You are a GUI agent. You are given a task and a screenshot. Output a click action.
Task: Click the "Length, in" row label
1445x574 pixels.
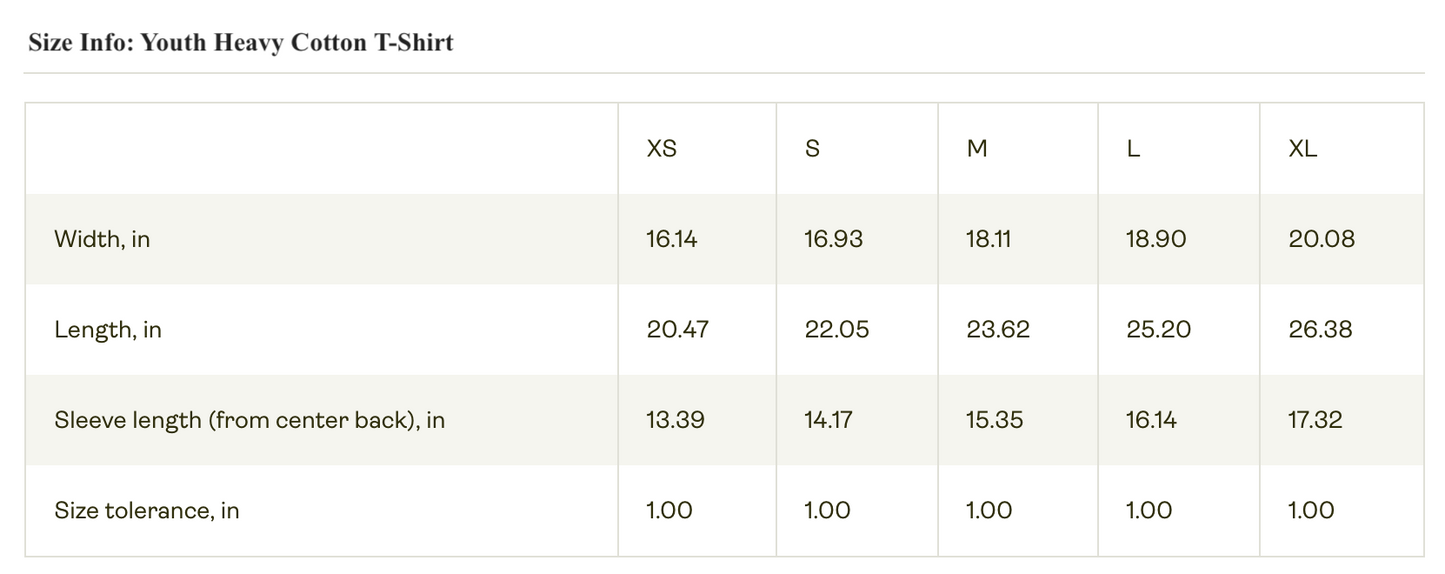[x=108, y=330]
